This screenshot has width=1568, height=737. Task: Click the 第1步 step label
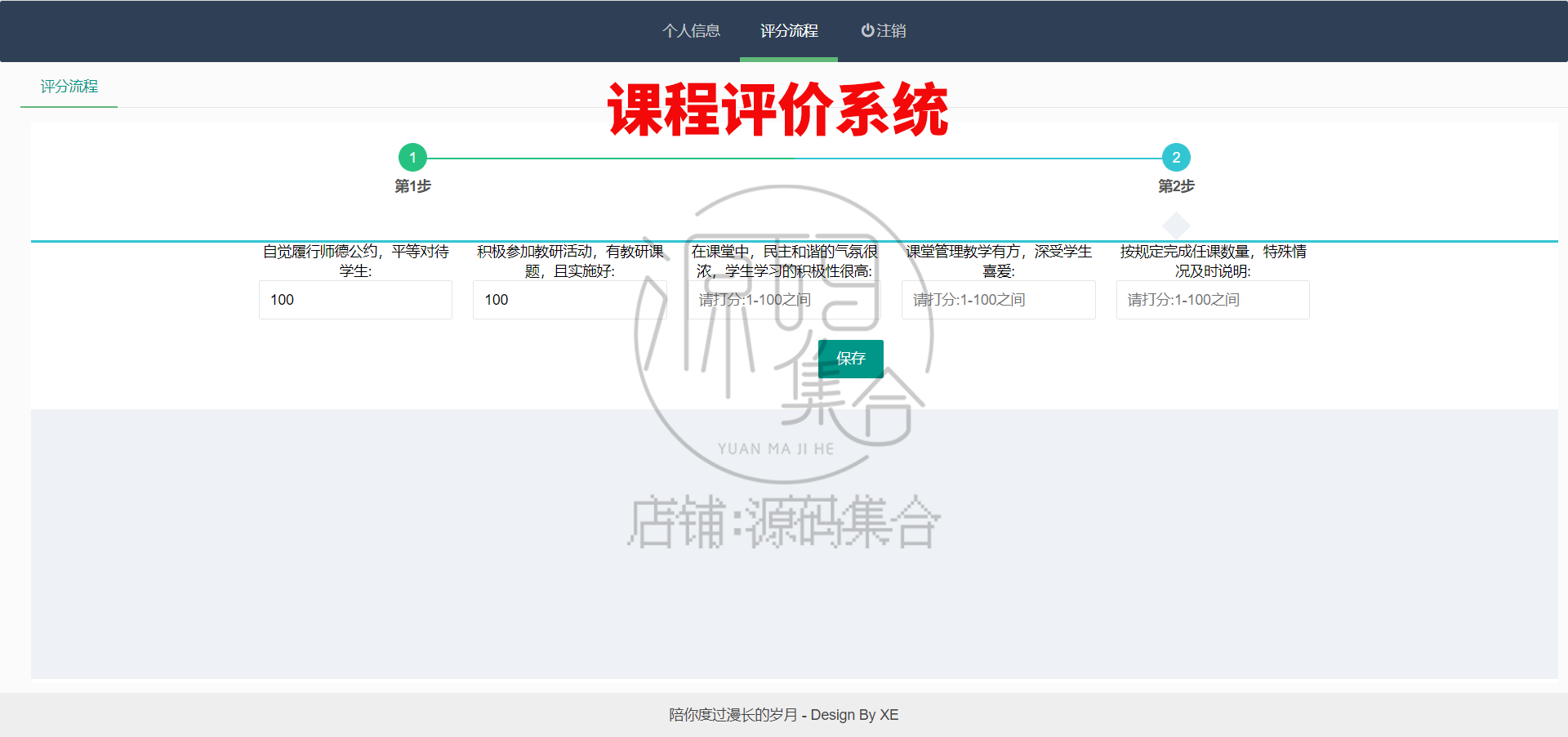point(412,186)
